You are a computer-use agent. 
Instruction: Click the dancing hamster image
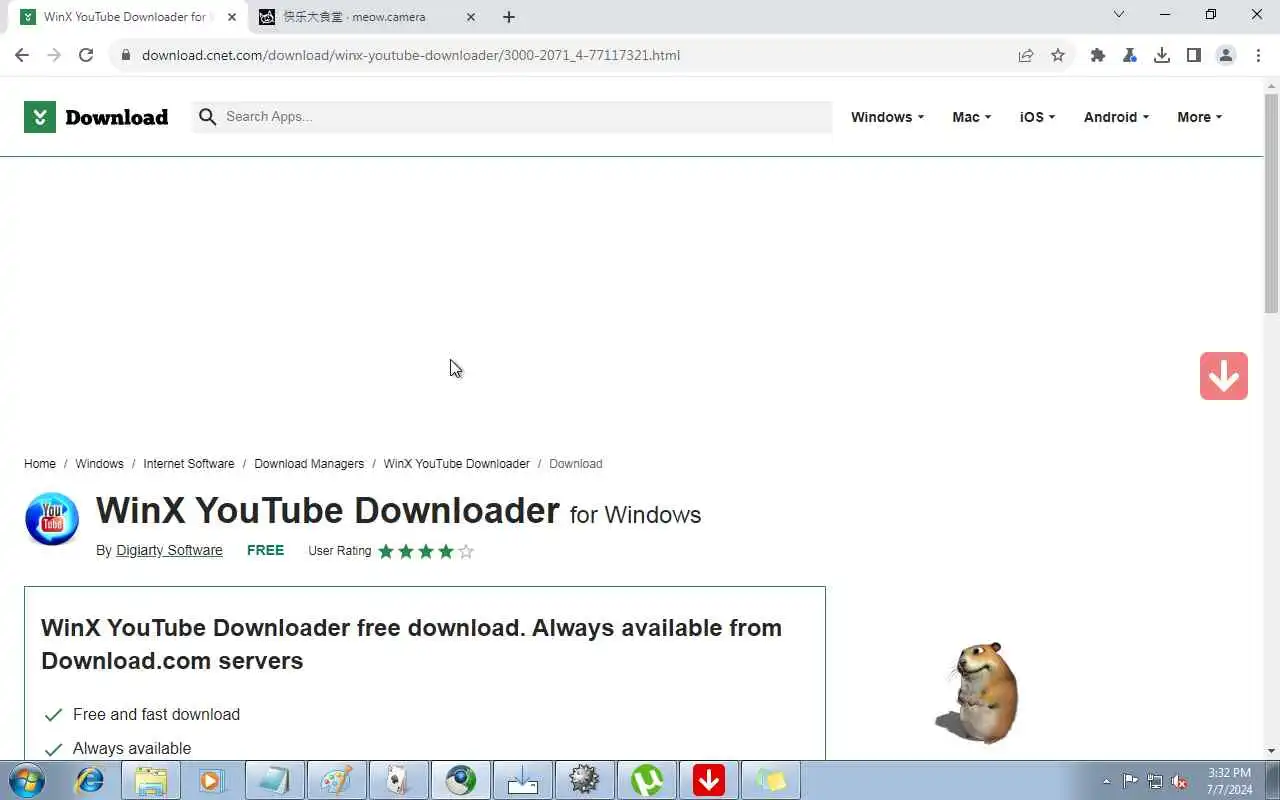(x=977, y=692)
